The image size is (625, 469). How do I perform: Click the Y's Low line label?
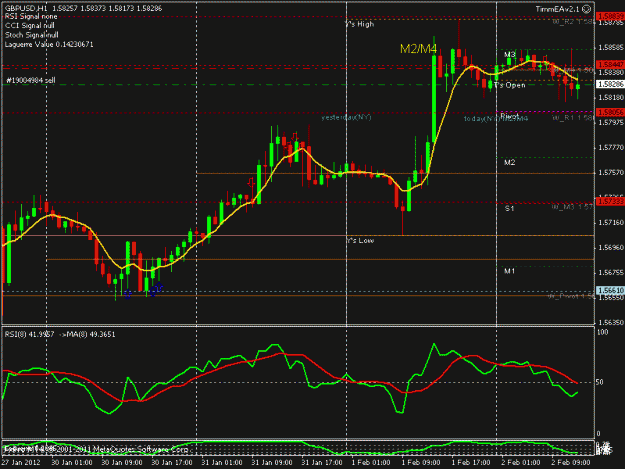click(360, 240)
